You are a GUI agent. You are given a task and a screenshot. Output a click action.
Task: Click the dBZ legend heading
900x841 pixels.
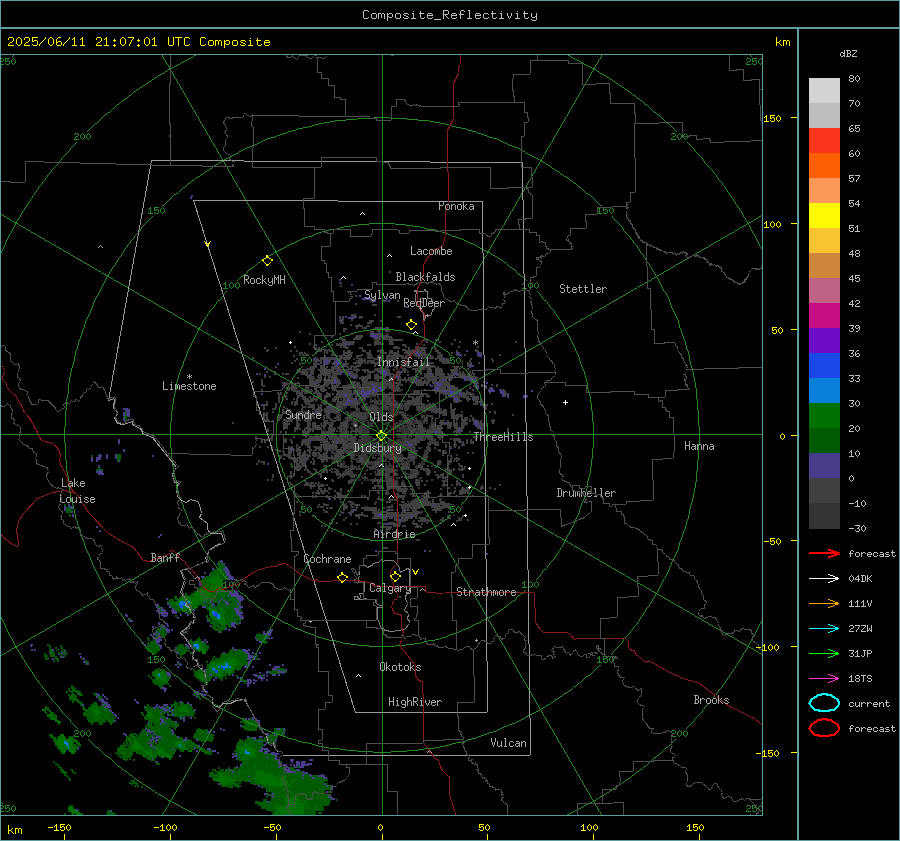[x=848, y=53]
